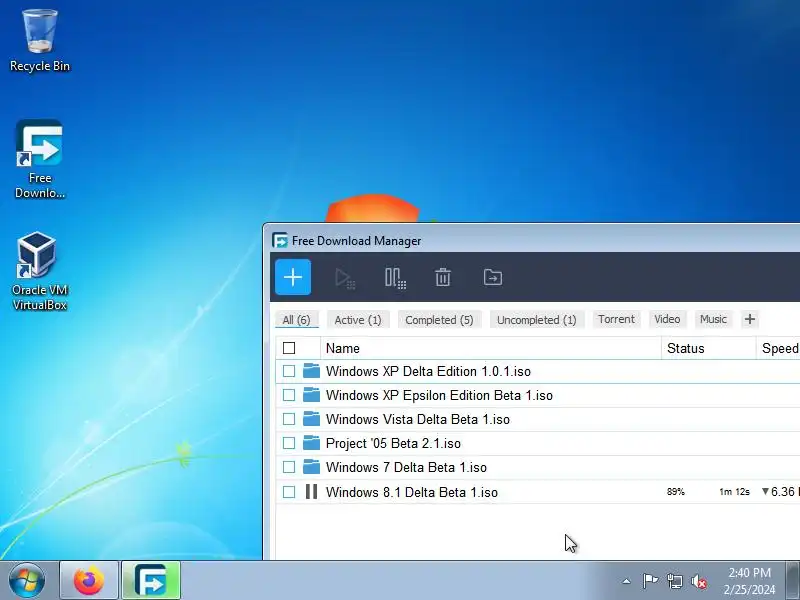Tick the select-all checkbox in header

pyautogui.click(x=289, y=348)
